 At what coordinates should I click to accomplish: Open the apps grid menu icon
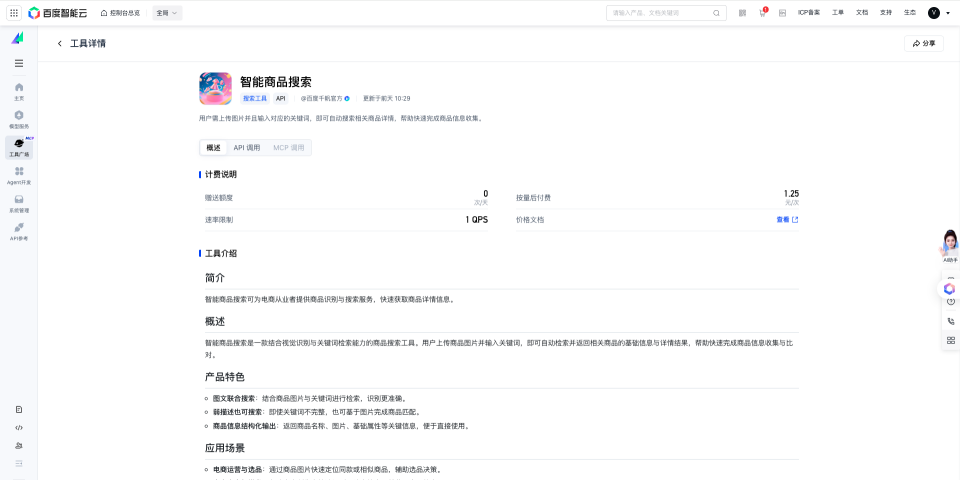(x=14, y=13)
